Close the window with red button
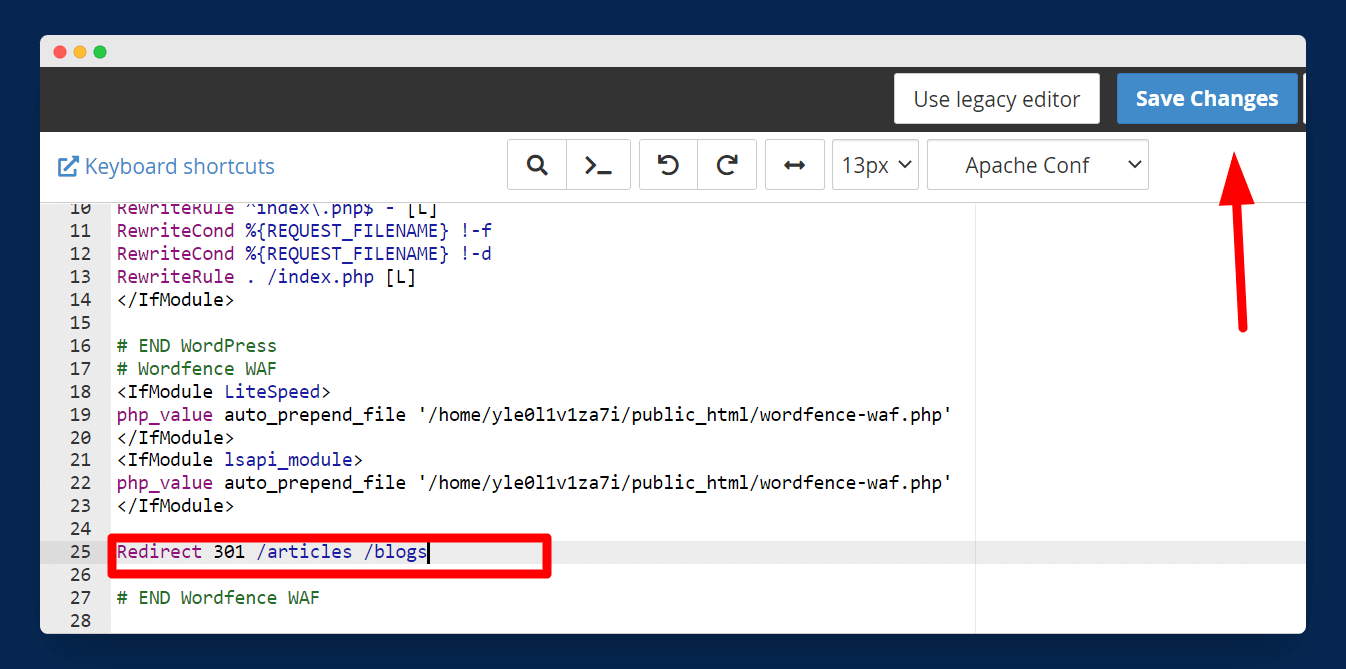The width and height of the screenshot is (1346, 669). [x=60, y=52]
